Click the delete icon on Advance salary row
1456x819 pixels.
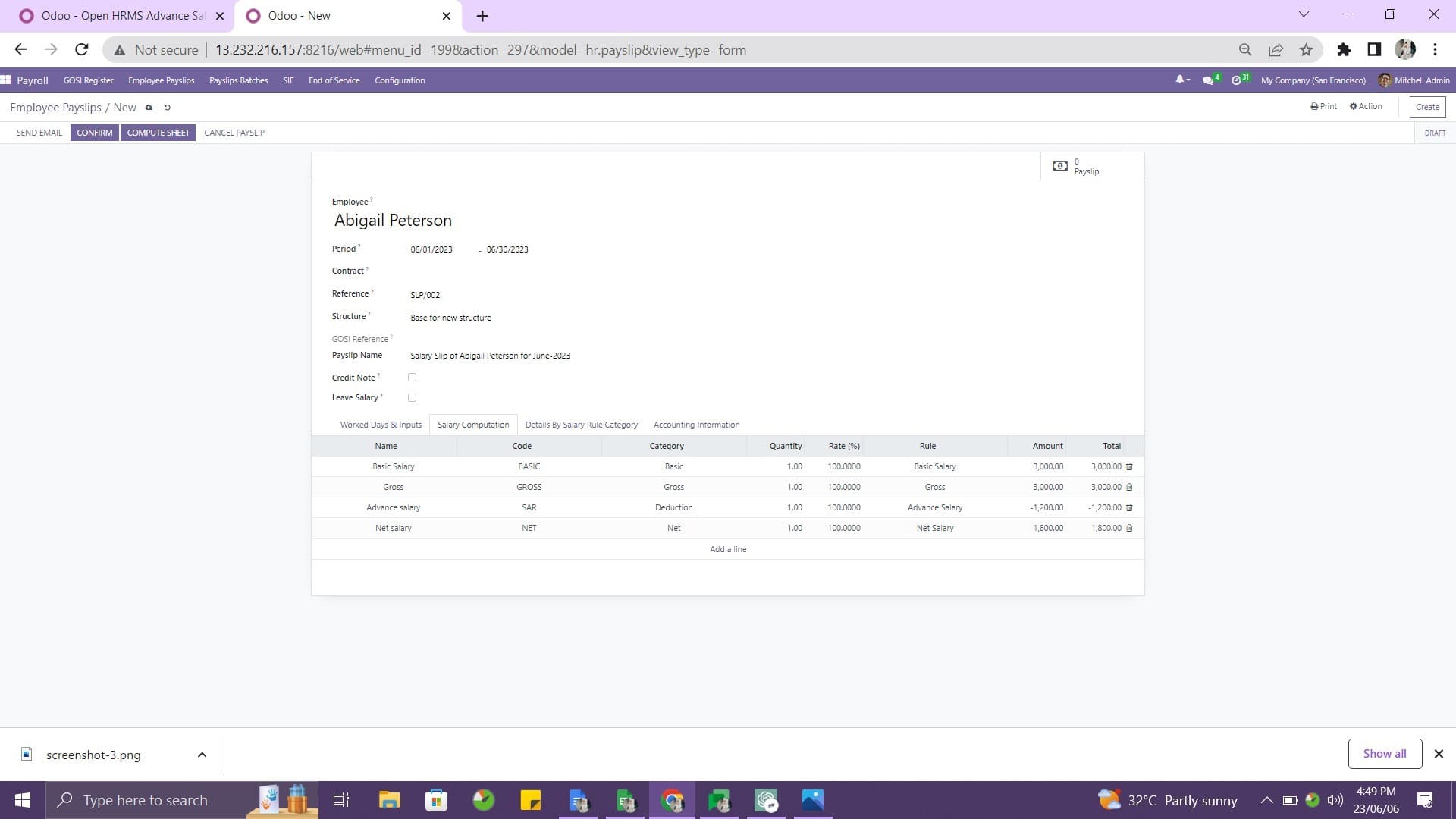(1131, 507)
